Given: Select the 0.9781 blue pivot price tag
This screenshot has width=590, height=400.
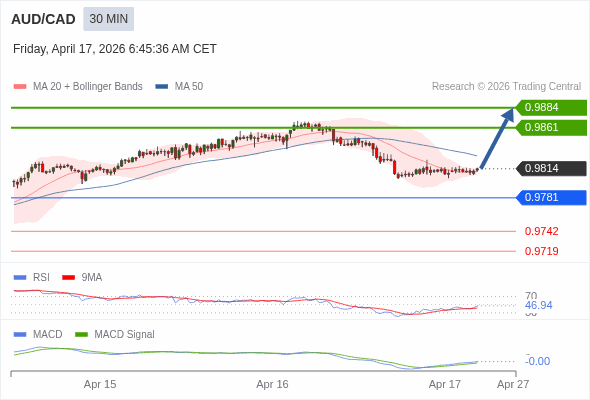Looking at the screenshot, I should (x=551, y=198).
